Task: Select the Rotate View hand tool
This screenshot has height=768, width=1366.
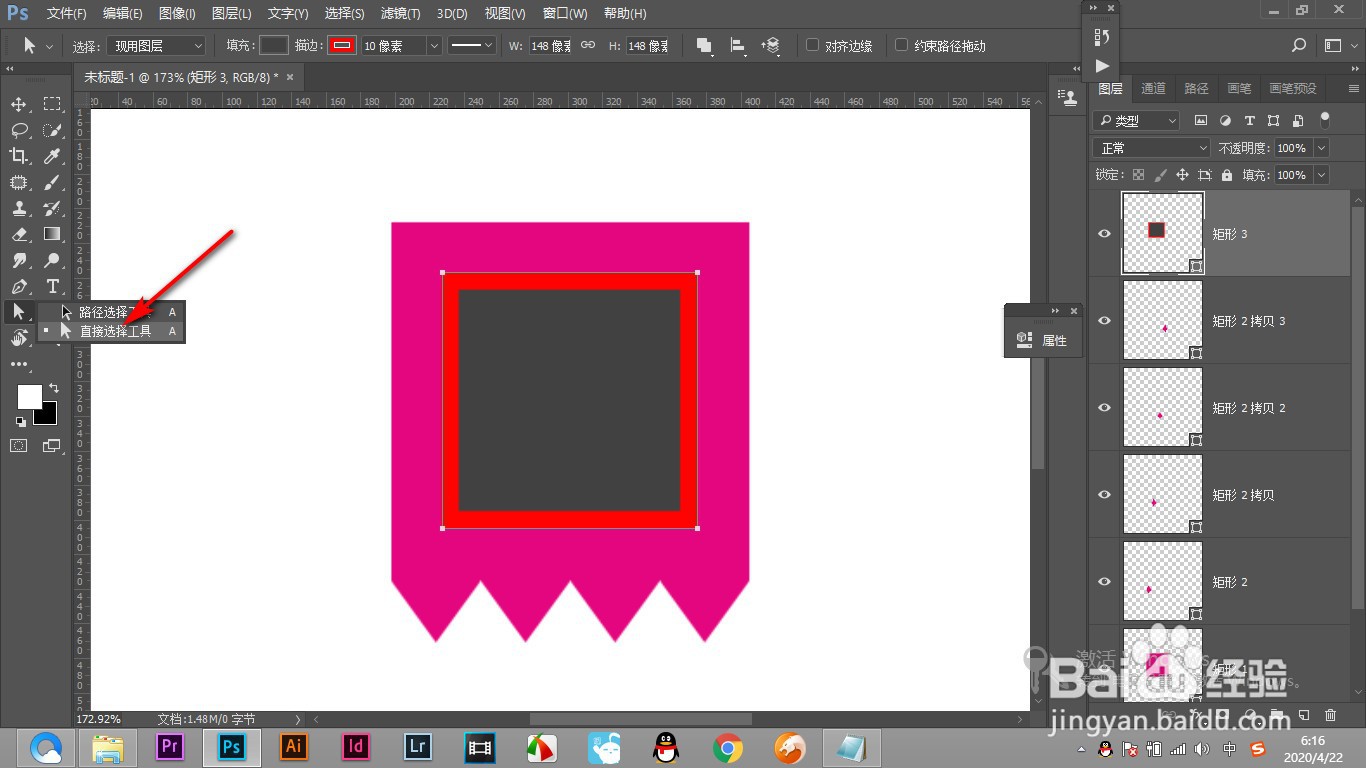Action: [x=19, y=338]
